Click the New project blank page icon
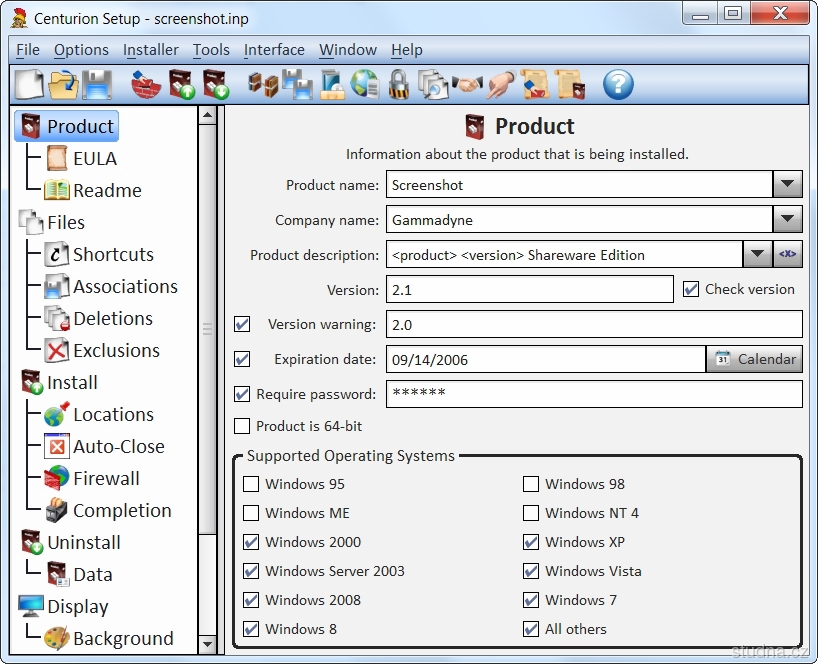The image size is (818, 664). coord(29,84)
